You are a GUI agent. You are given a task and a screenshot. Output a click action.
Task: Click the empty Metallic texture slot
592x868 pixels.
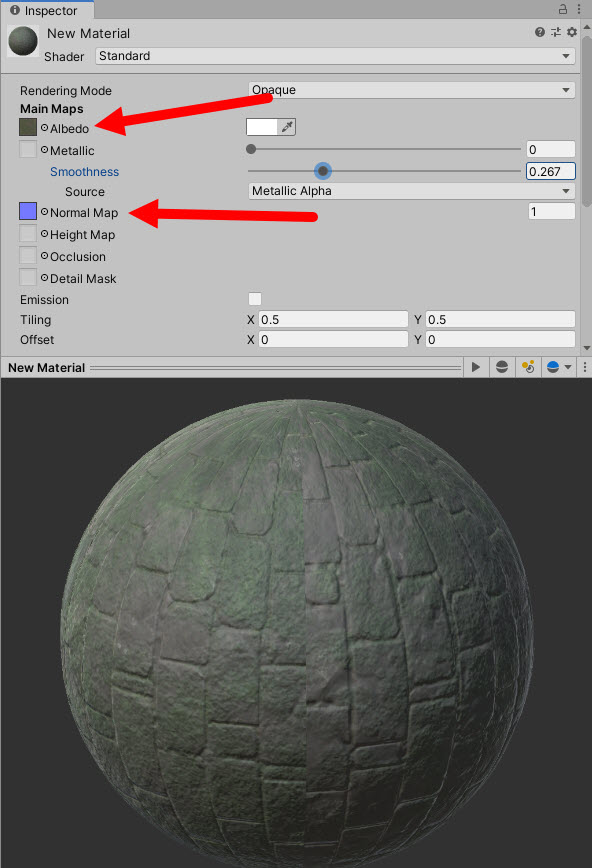tap(28, 149)
